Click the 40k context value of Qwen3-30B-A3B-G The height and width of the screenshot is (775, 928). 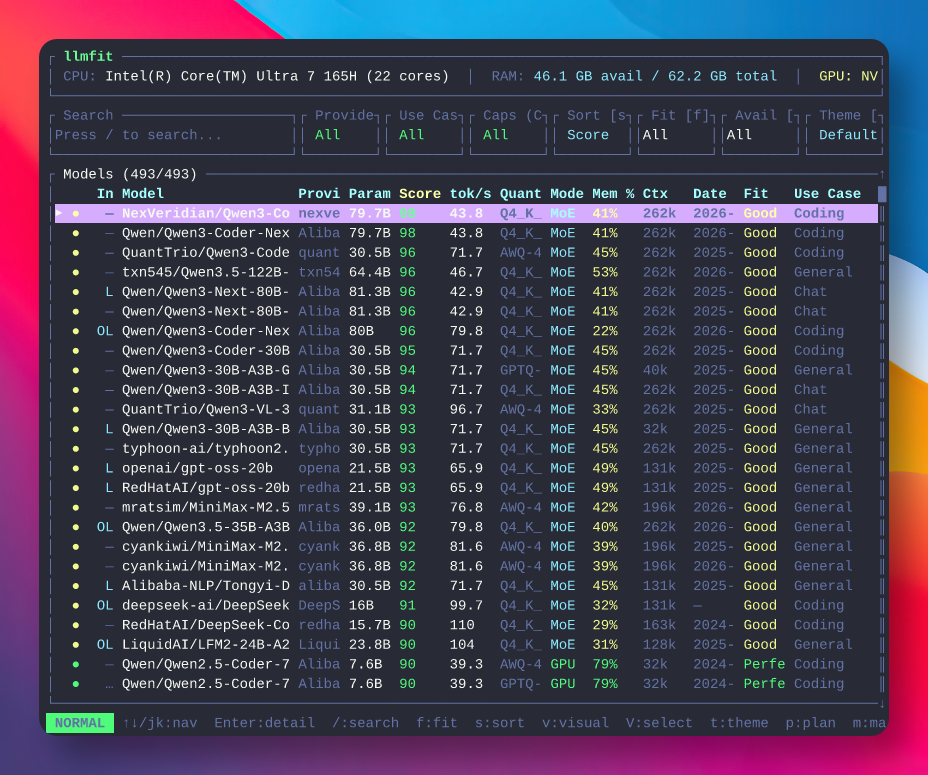tap(655, 370)
